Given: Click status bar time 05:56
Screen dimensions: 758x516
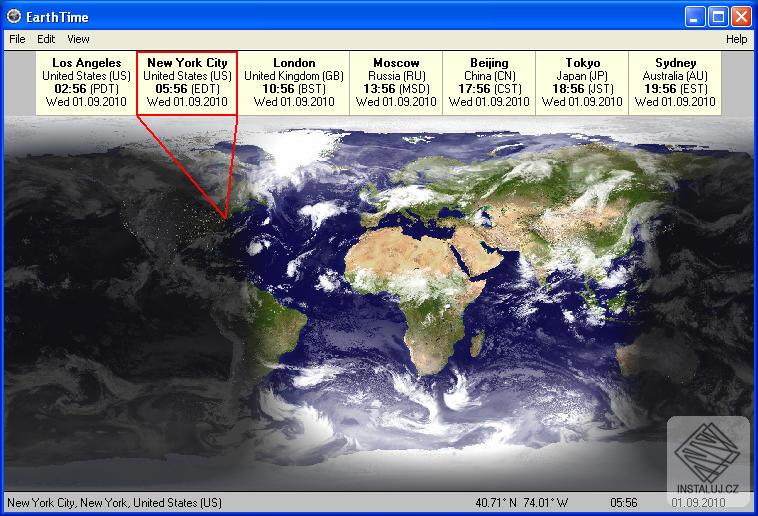Looking at the screenshot, I should [624, 503].
